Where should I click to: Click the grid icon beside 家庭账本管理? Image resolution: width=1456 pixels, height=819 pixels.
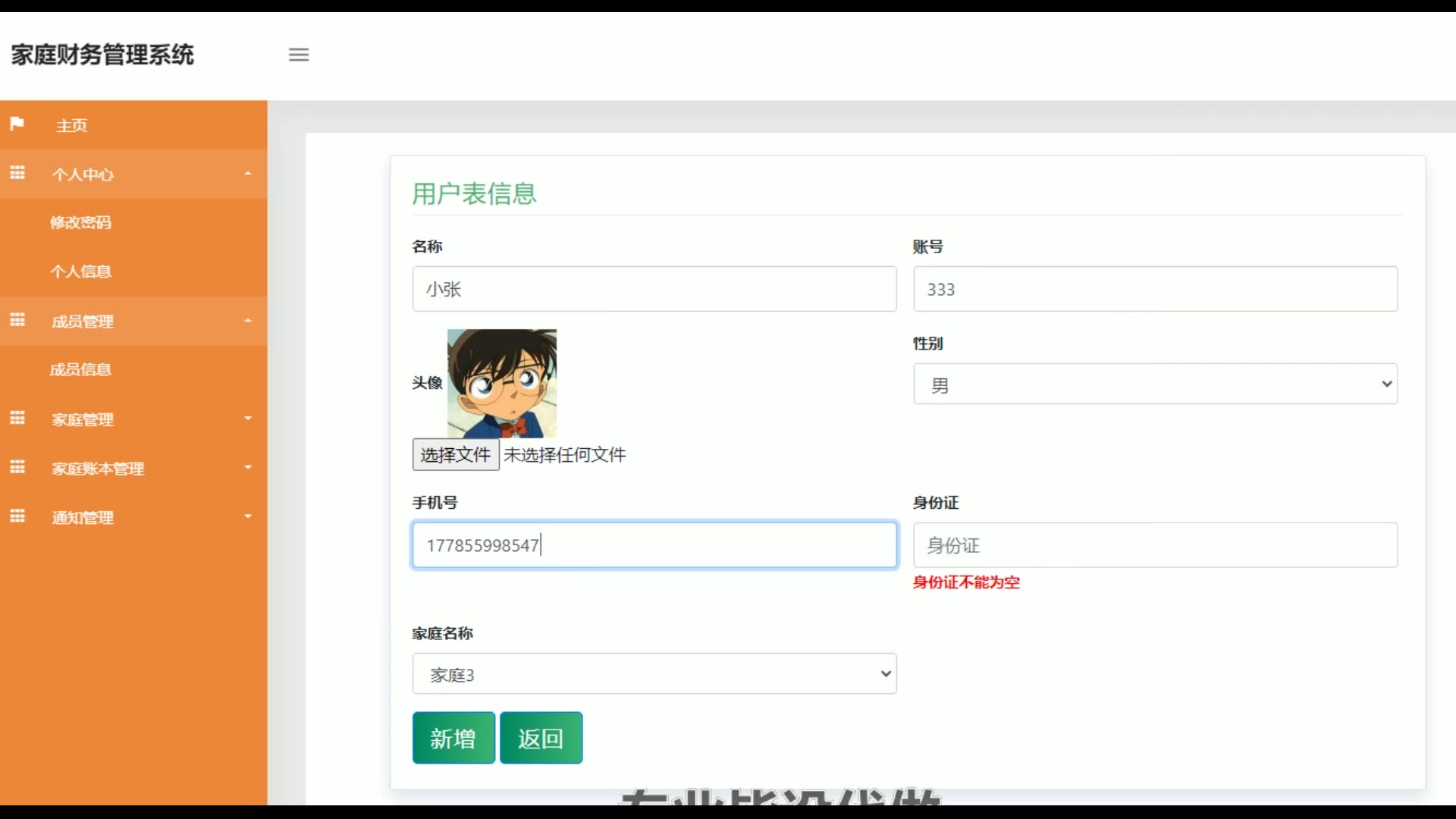pyautogui.click(x=17, y=467)
